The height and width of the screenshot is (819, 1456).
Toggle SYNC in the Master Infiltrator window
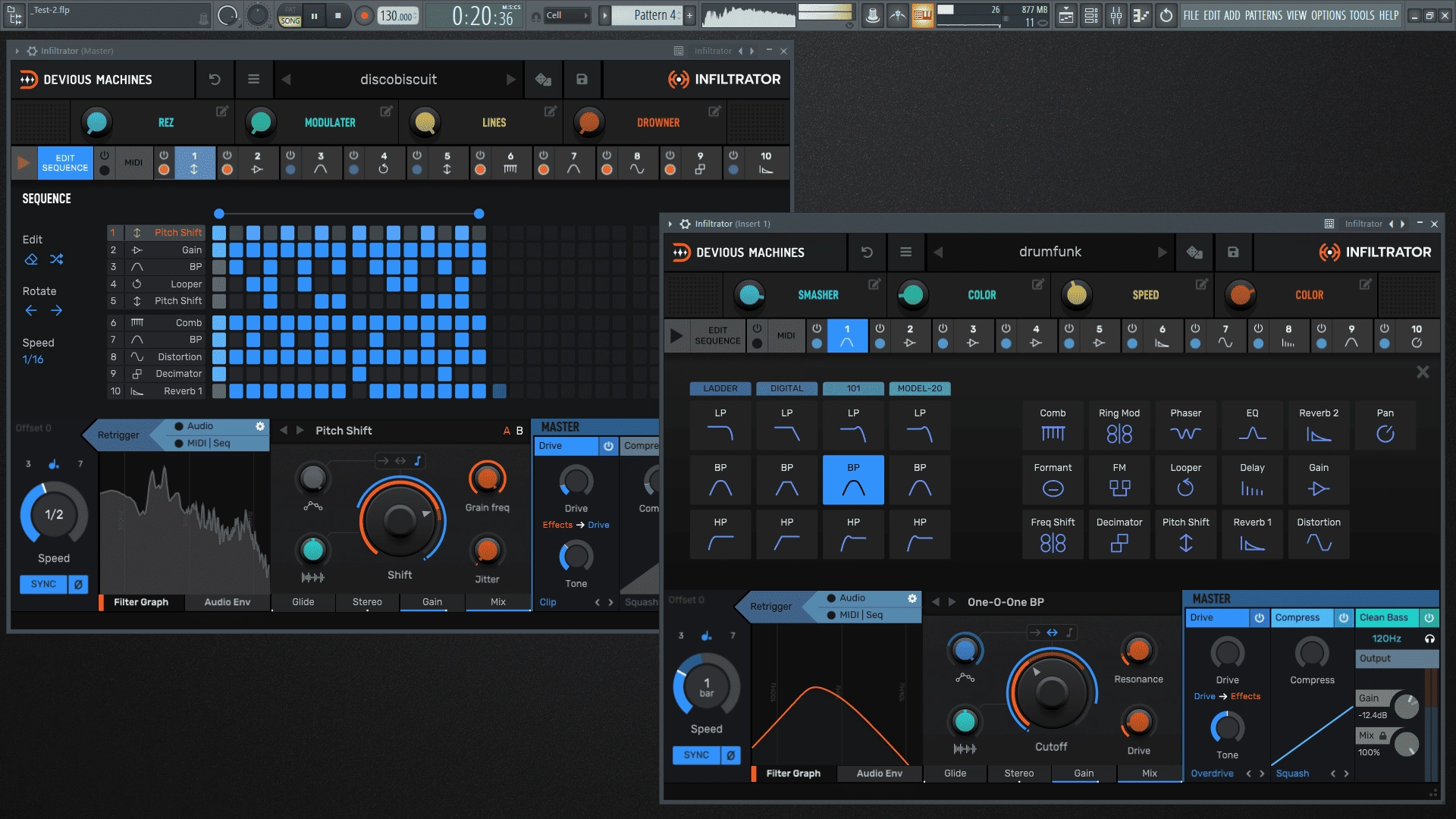click(x=43, y=584)
